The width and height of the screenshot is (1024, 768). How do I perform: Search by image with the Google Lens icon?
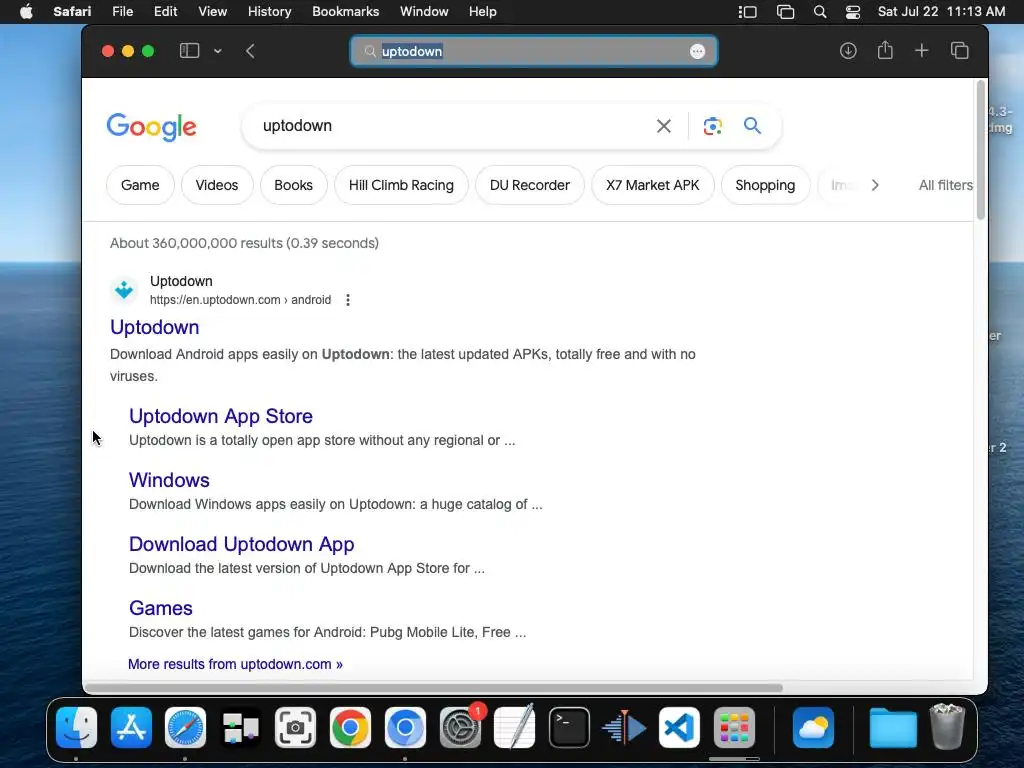click(712, 126)
